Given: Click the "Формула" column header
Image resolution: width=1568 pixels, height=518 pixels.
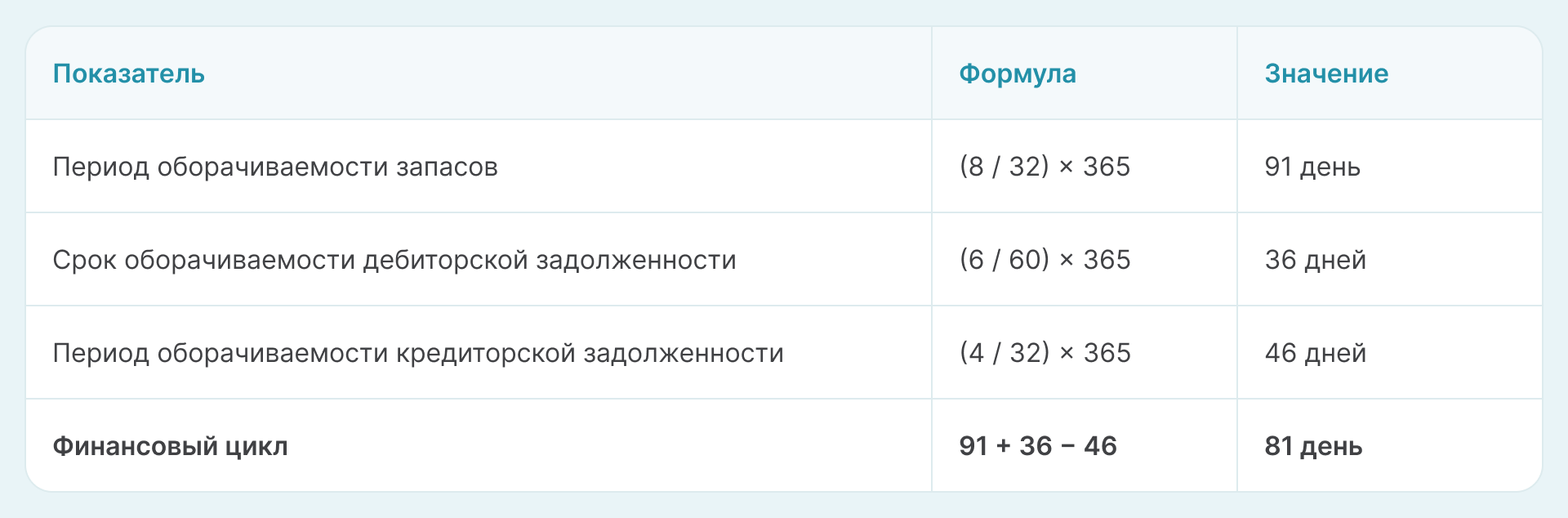Looking at the screenshot, I should tap(1017, 74).
